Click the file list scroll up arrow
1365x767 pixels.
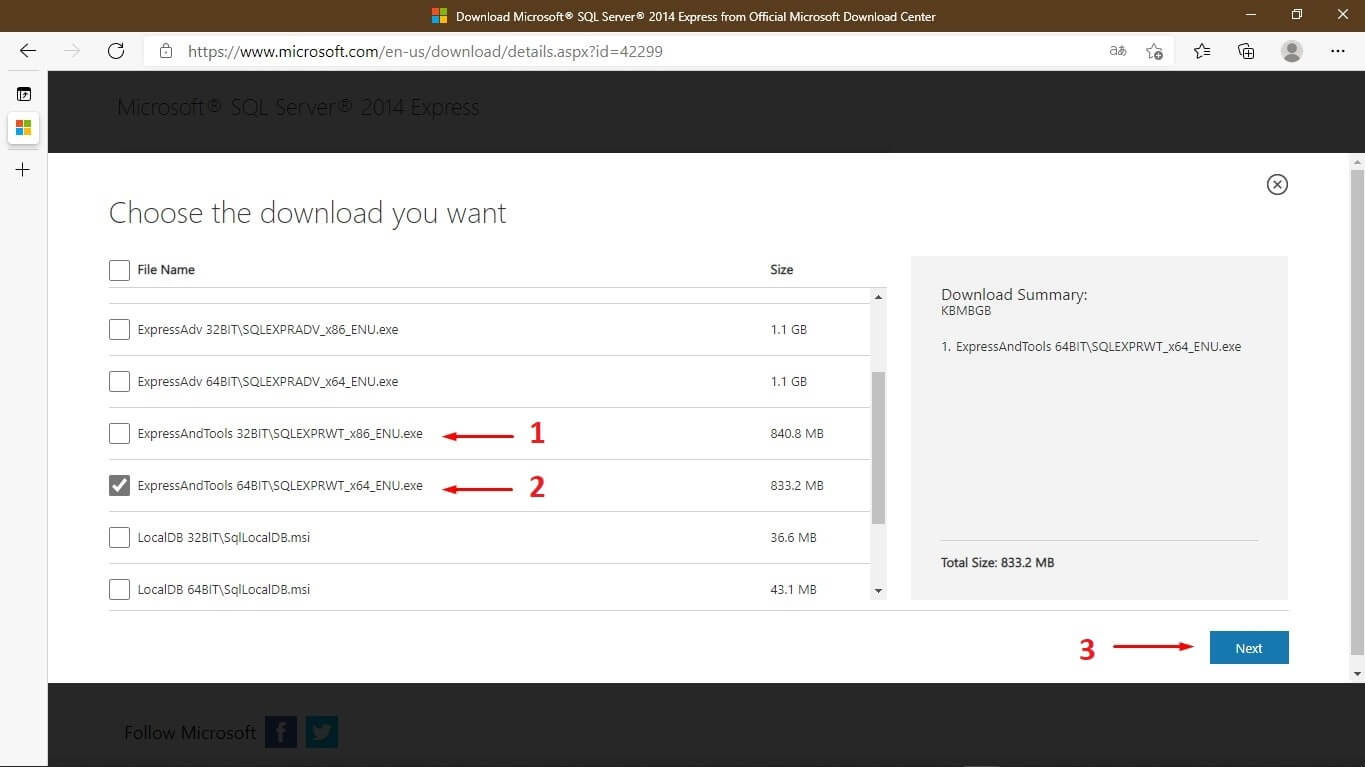(879, 297)
